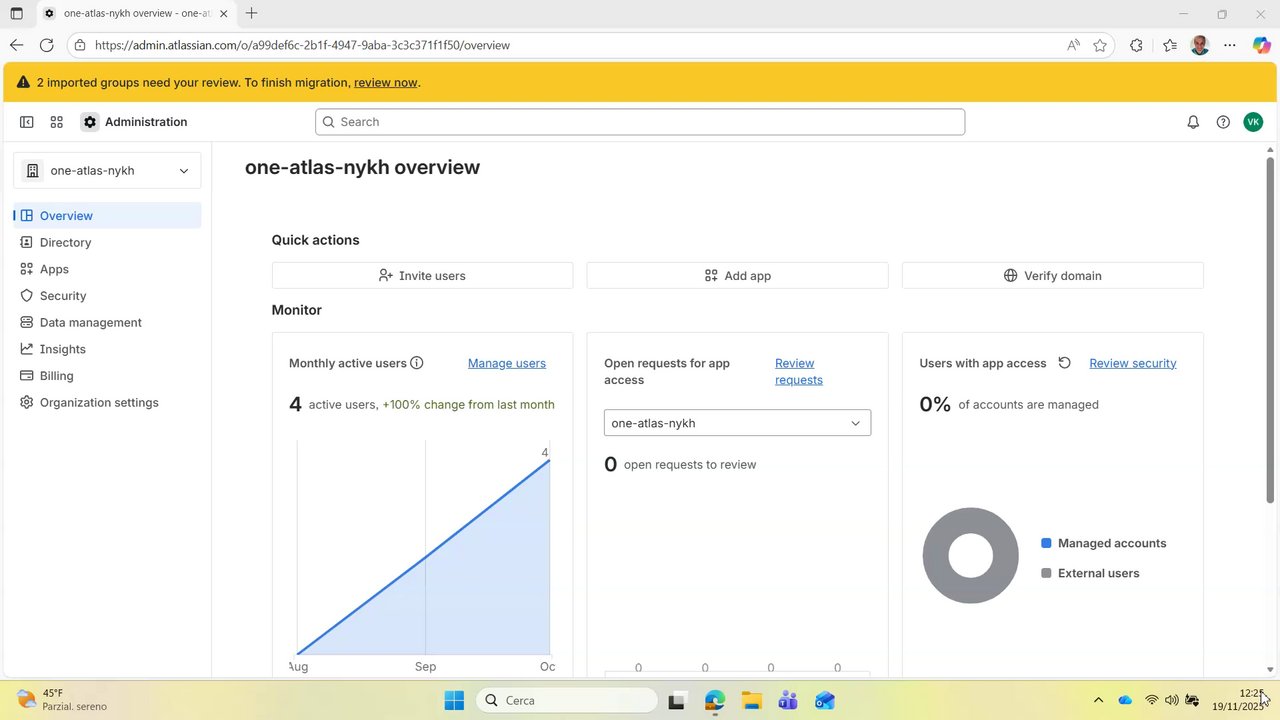
Task: Launch Outlook from the taskbar
Action: [824, 700]
